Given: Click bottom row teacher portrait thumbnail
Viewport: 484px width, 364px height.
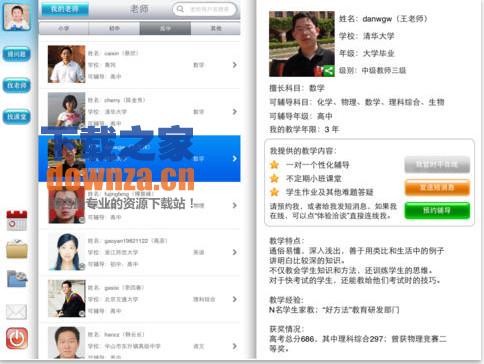Looking at the screenshot, I should 66,342.
